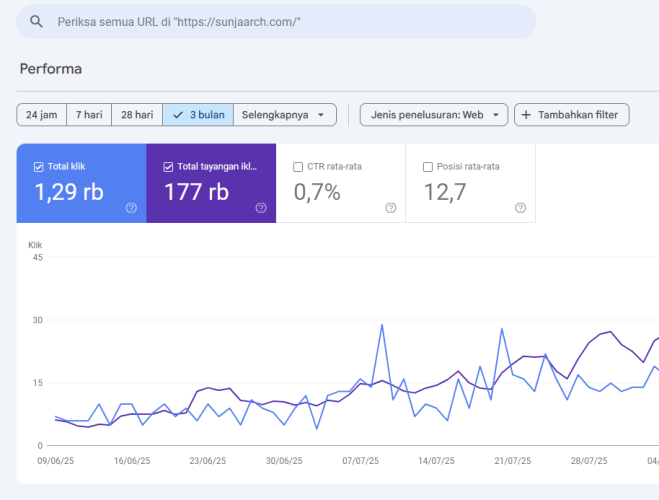Click the 177 rb impressions value

[x=196, y=192]
